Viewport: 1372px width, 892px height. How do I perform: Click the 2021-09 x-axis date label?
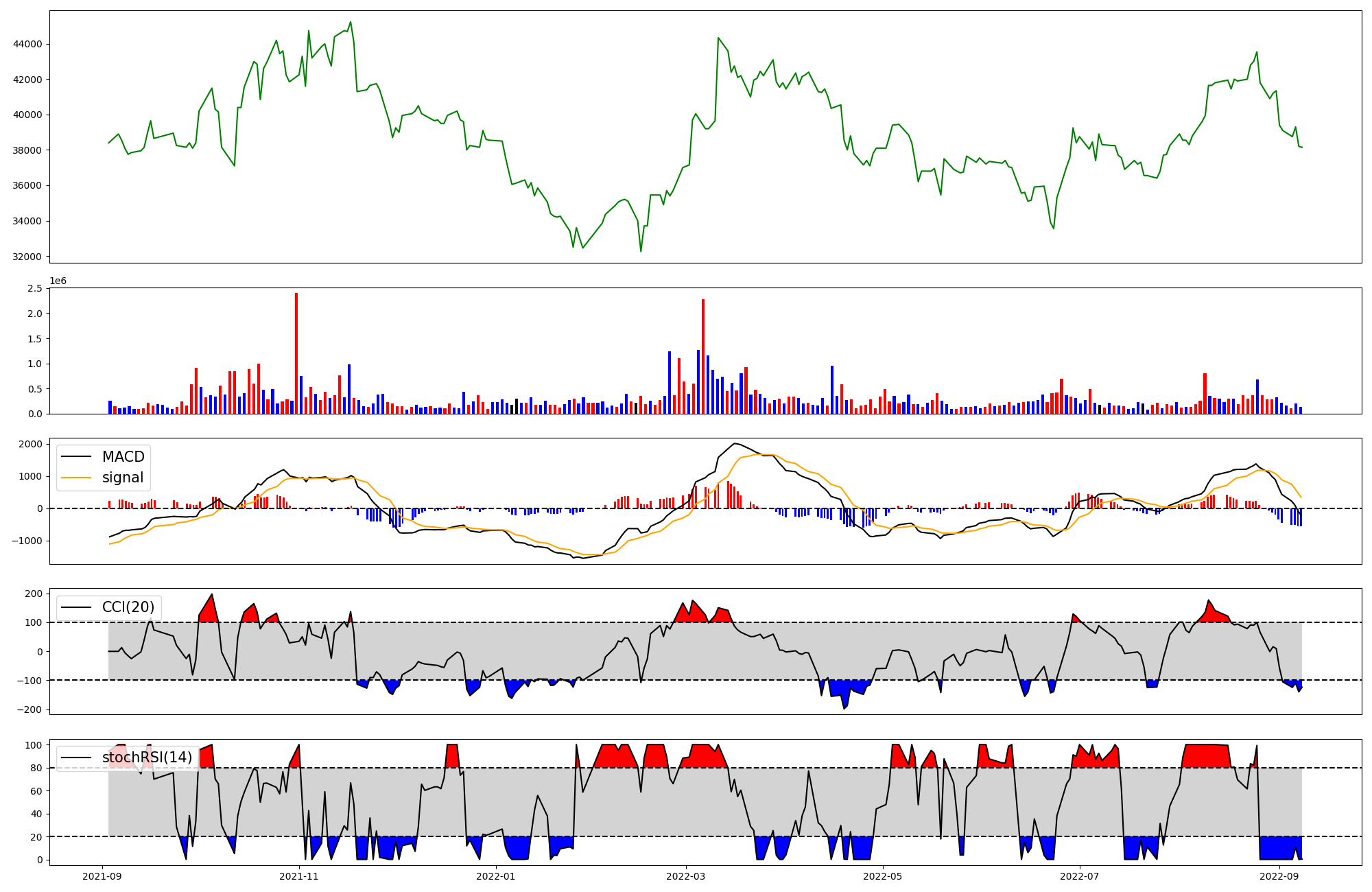pos(102,876)
